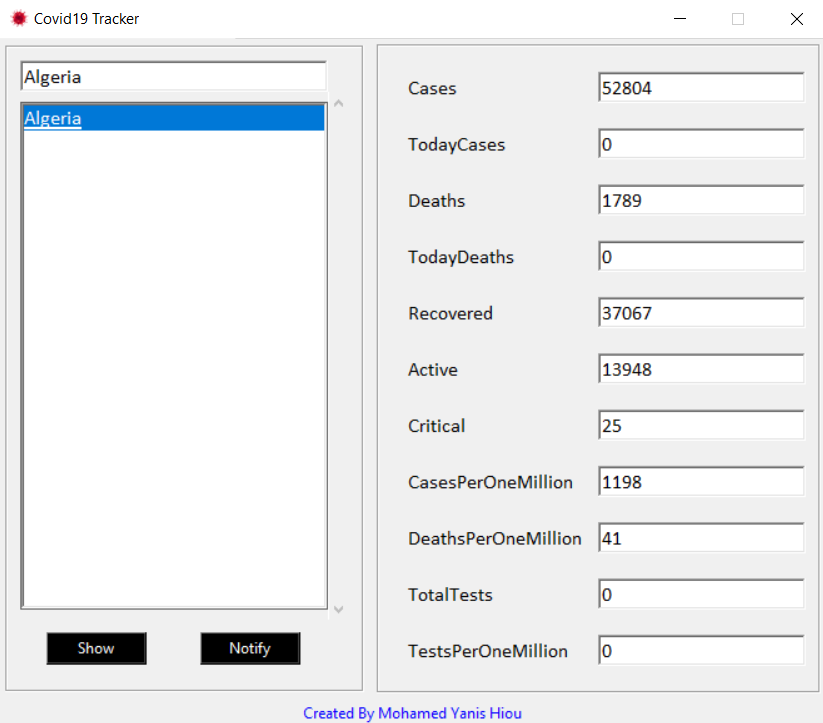Click the Notify button
This screenshot has height=723, width=823.
point(250,648)
